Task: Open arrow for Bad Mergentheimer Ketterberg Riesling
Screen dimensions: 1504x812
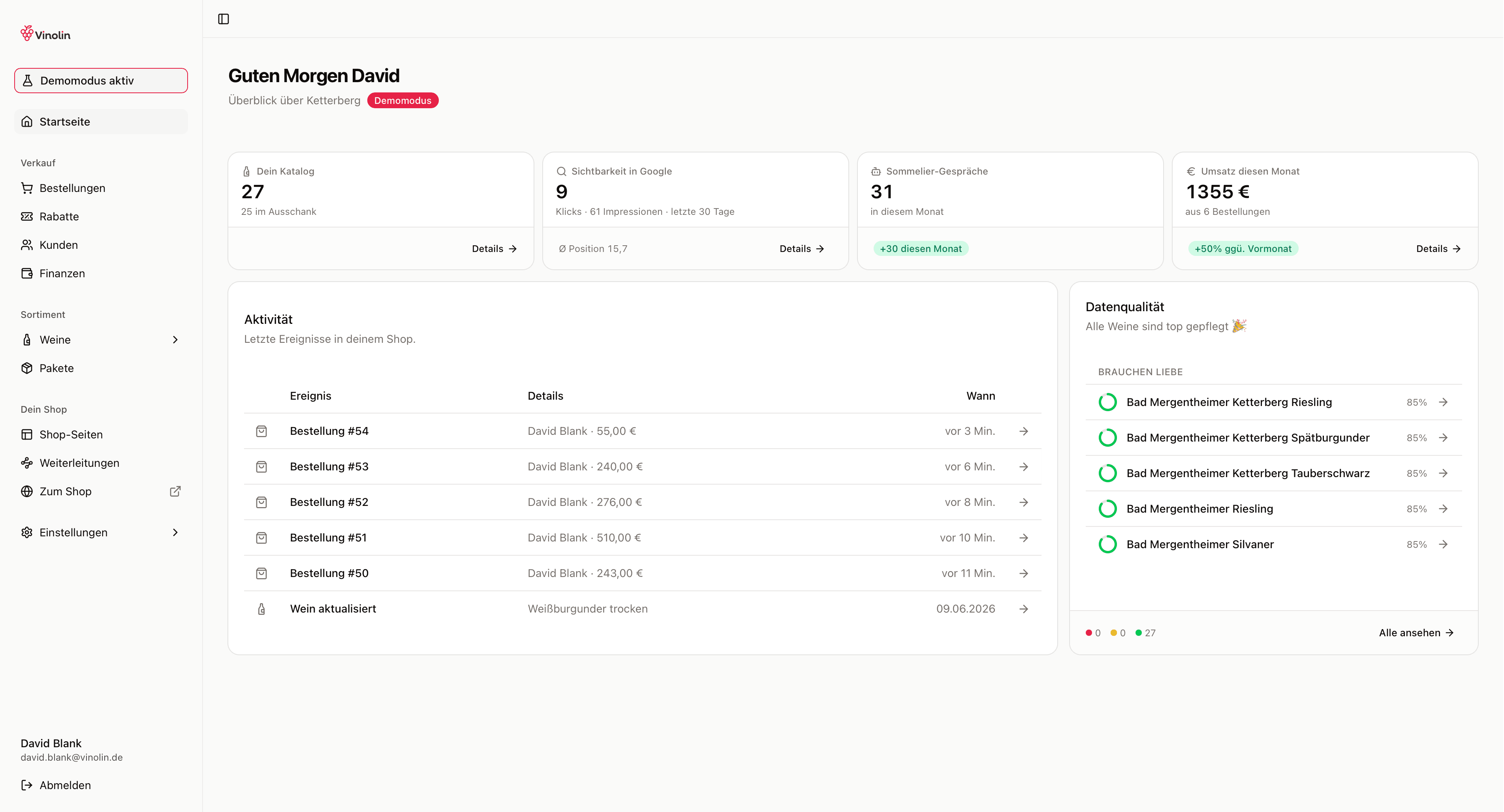Action: tap(1443, 402)
